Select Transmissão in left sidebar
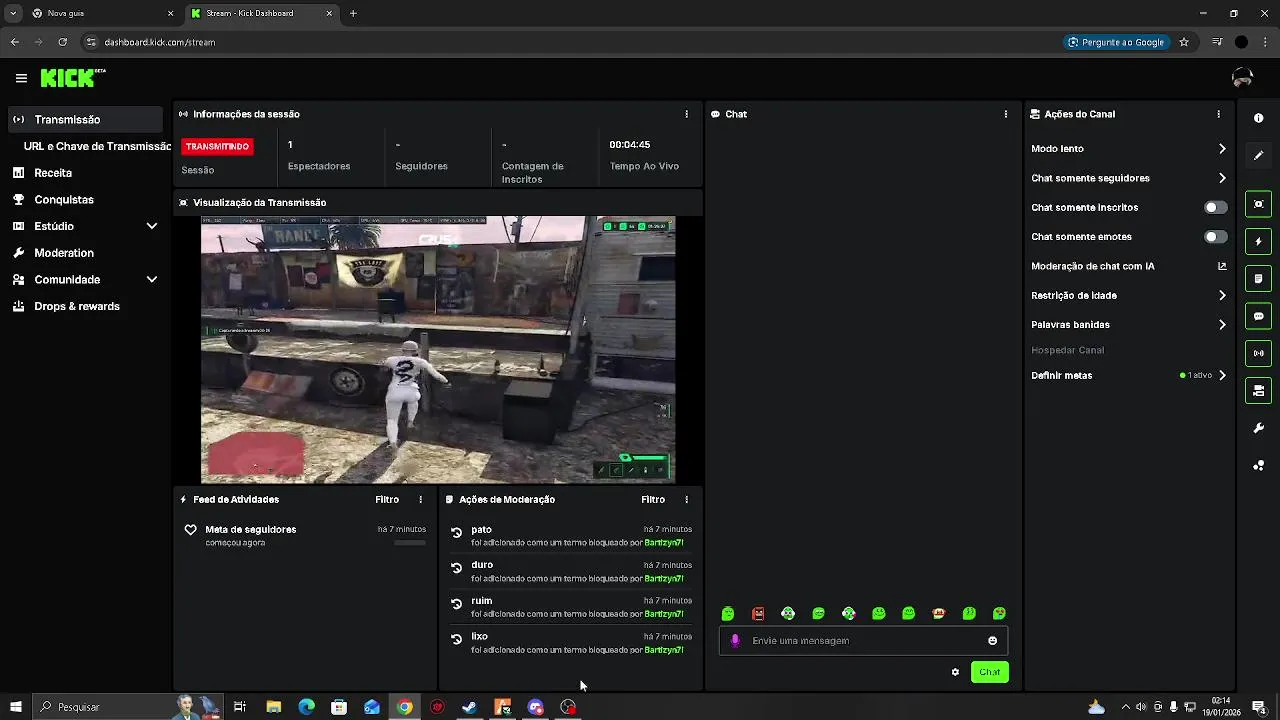This screenshot has width=1280, height=720. click(x=84, y=119)
